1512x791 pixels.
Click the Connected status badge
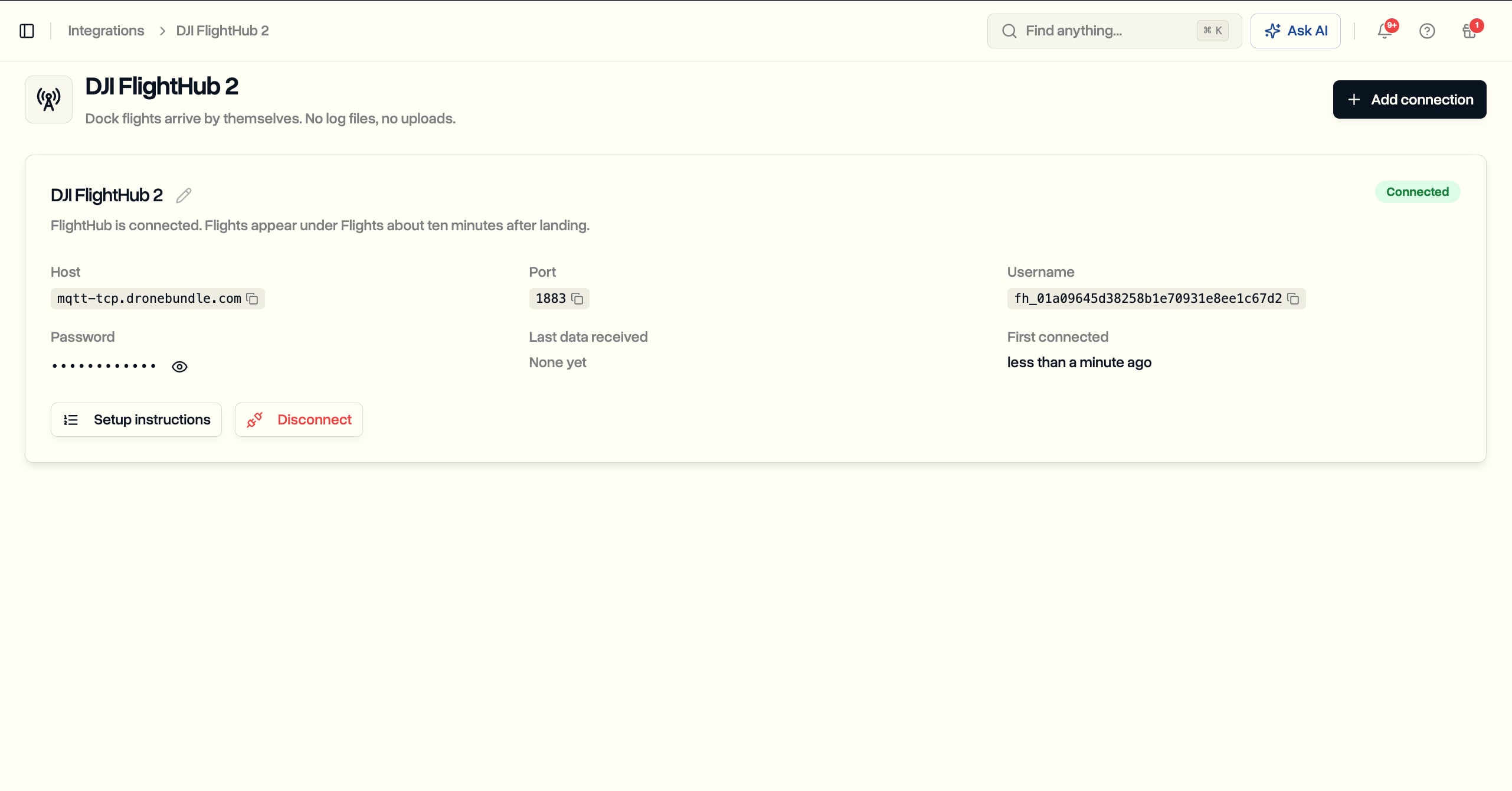click(1418, 192)
